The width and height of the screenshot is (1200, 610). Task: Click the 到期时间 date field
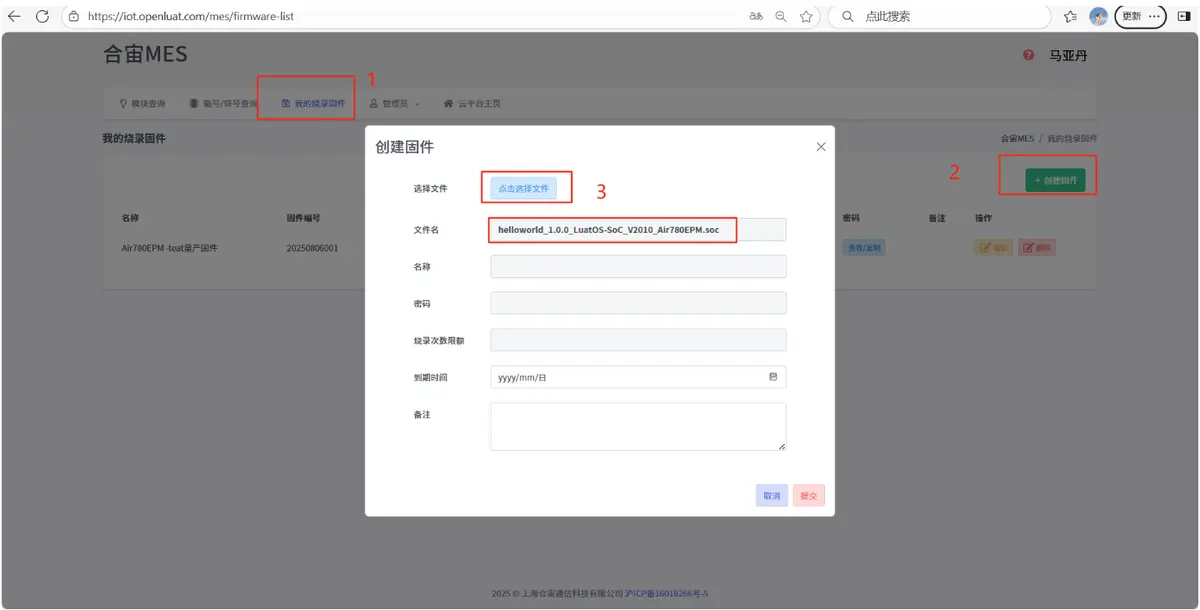(638, 377)
